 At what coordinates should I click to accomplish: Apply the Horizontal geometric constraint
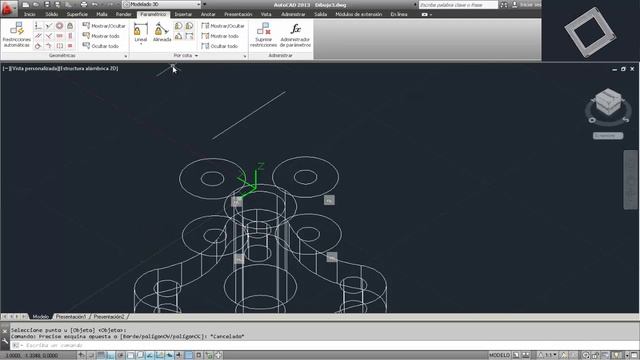pyautogui.click(x=60, y=36)
